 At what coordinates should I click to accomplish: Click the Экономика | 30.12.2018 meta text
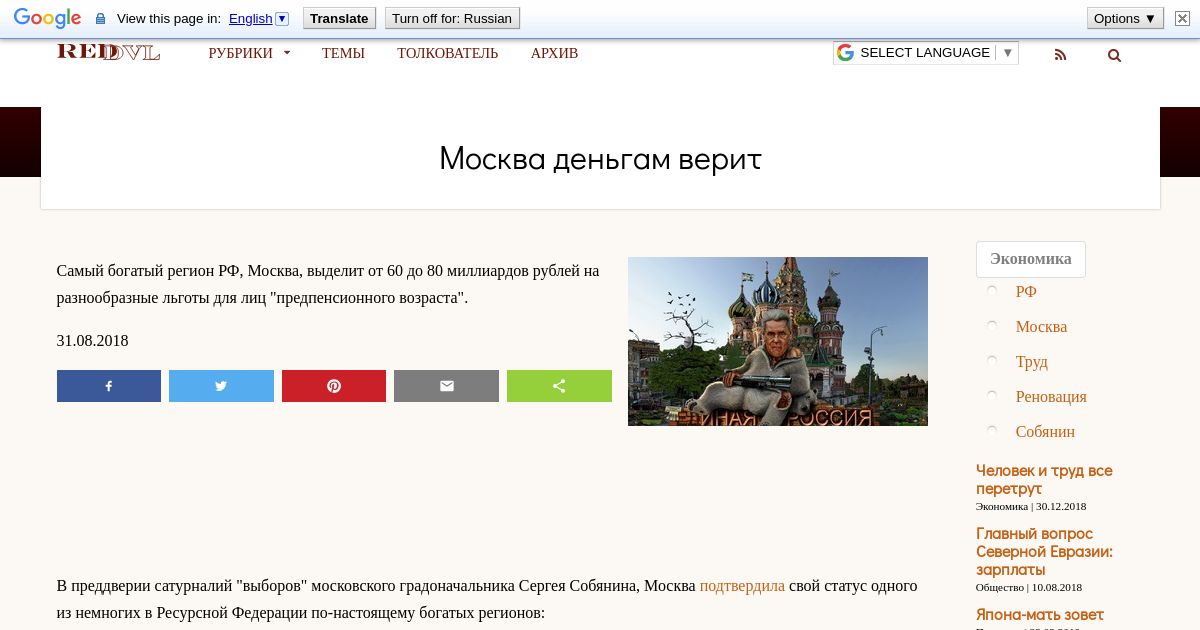(1031, 506)
